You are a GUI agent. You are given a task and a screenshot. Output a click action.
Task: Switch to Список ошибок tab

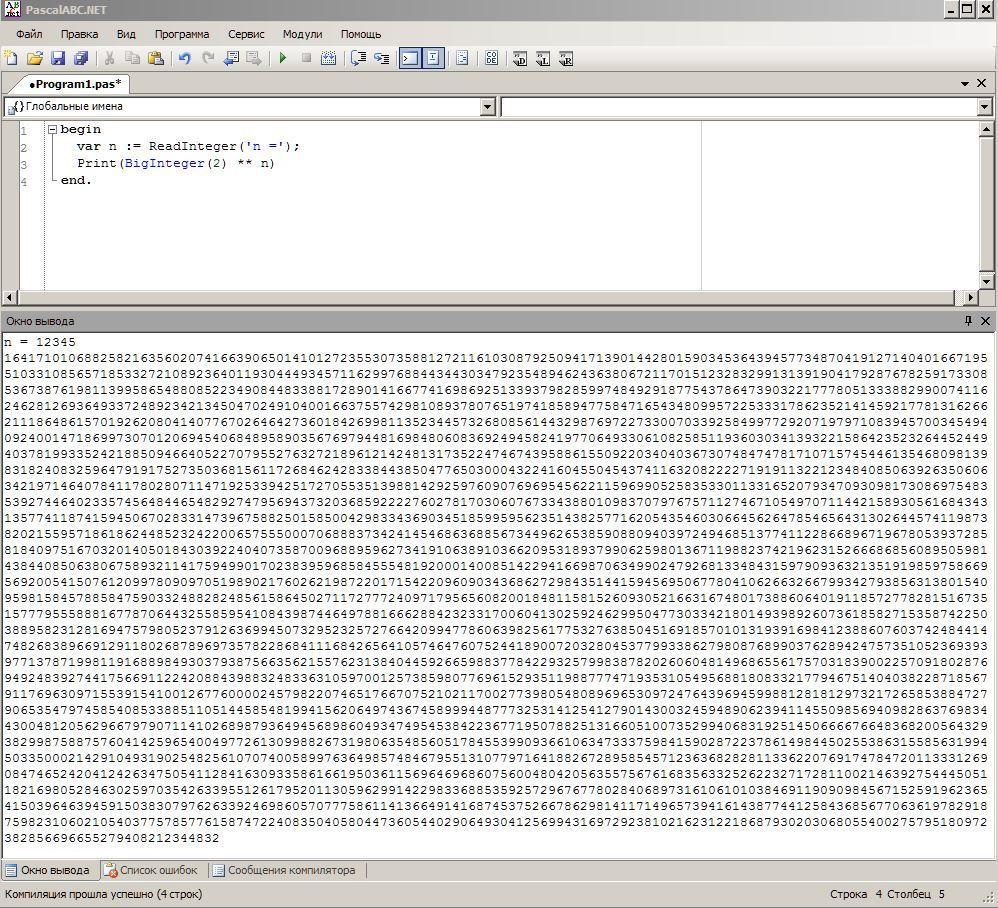click(151, 870)
